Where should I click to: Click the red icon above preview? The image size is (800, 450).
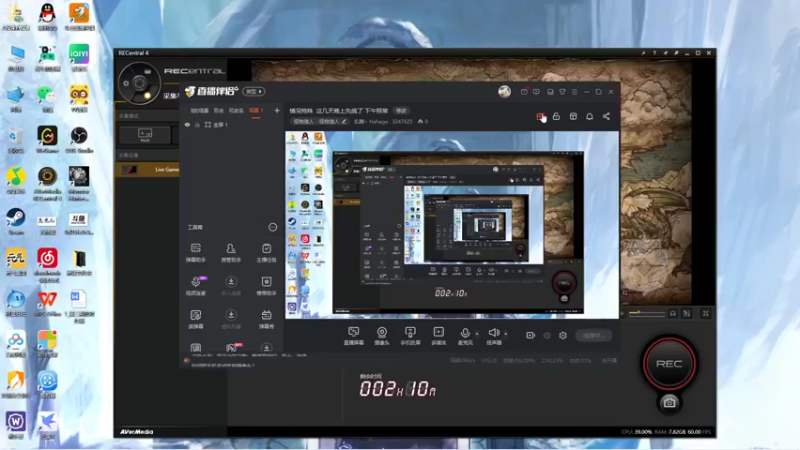pyautogui.click(x=540, y=116)
